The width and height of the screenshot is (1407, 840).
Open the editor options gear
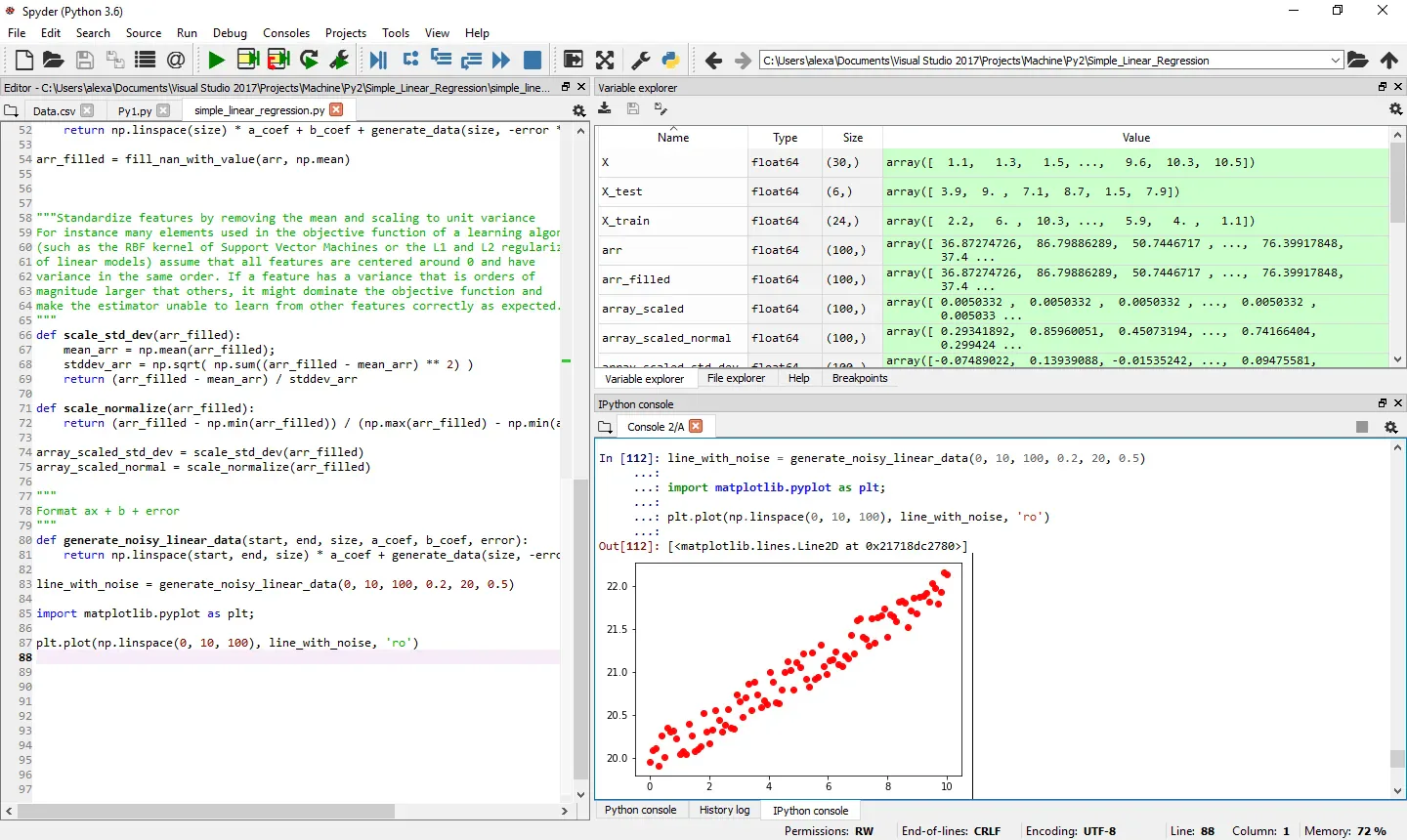tap(578, 110)
